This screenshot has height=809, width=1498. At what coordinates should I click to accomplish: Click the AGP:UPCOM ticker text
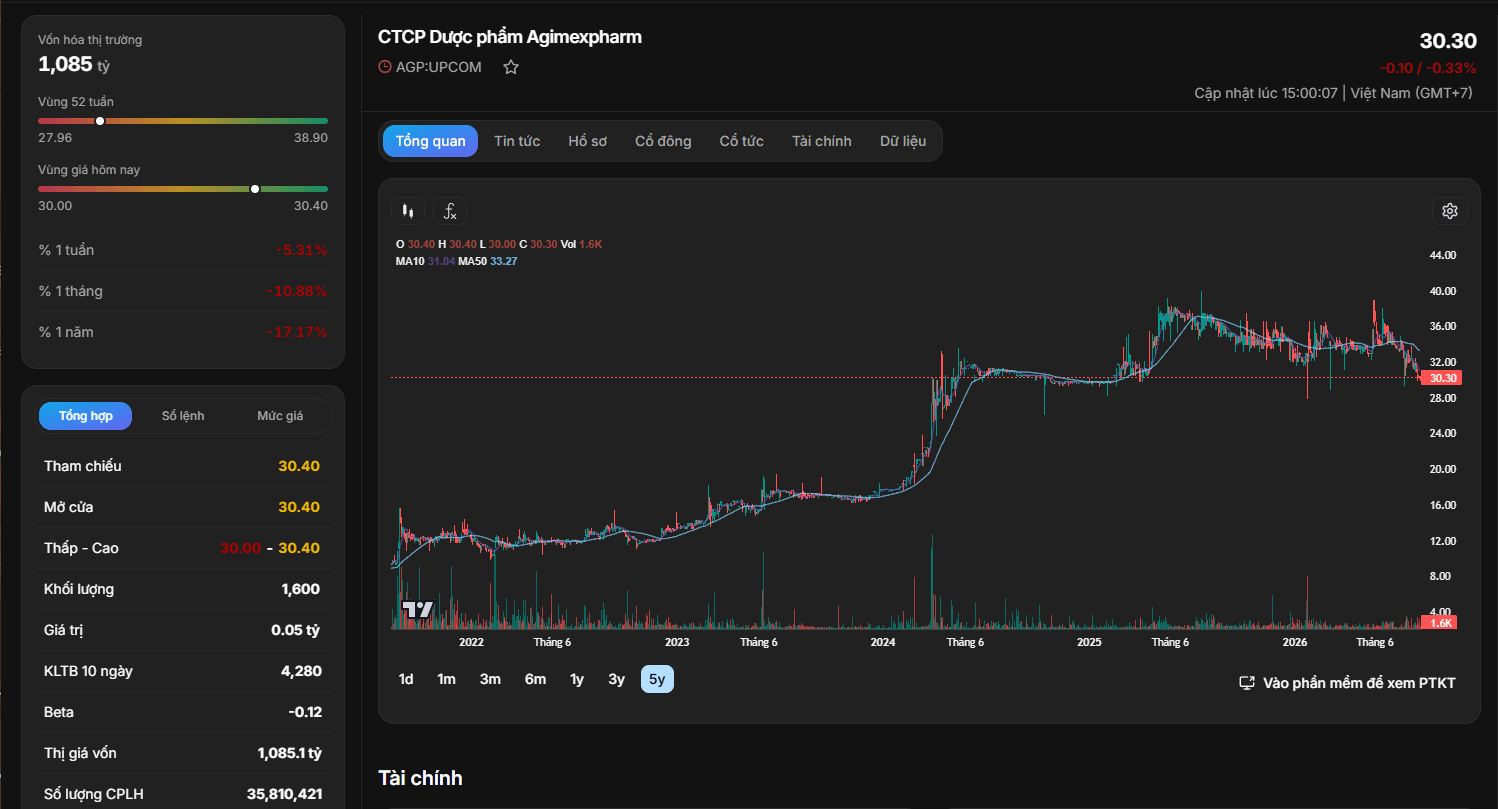439,67
